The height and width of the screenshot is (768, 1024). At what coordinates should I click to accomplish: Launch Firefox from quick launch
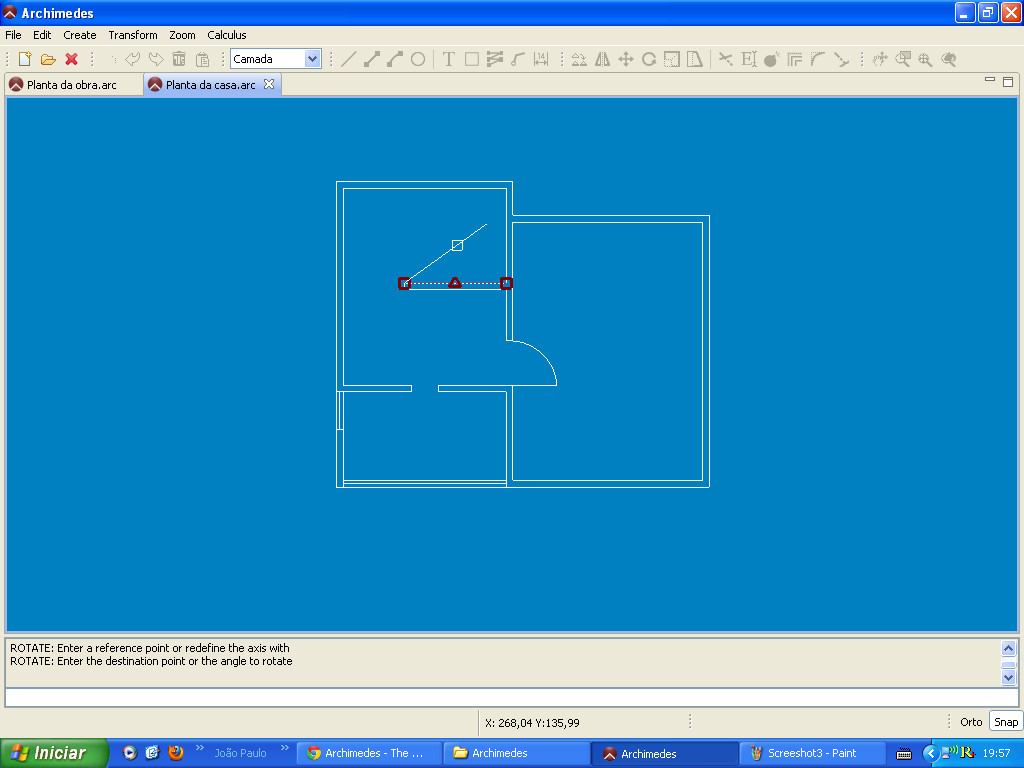[x=176, y=752]
